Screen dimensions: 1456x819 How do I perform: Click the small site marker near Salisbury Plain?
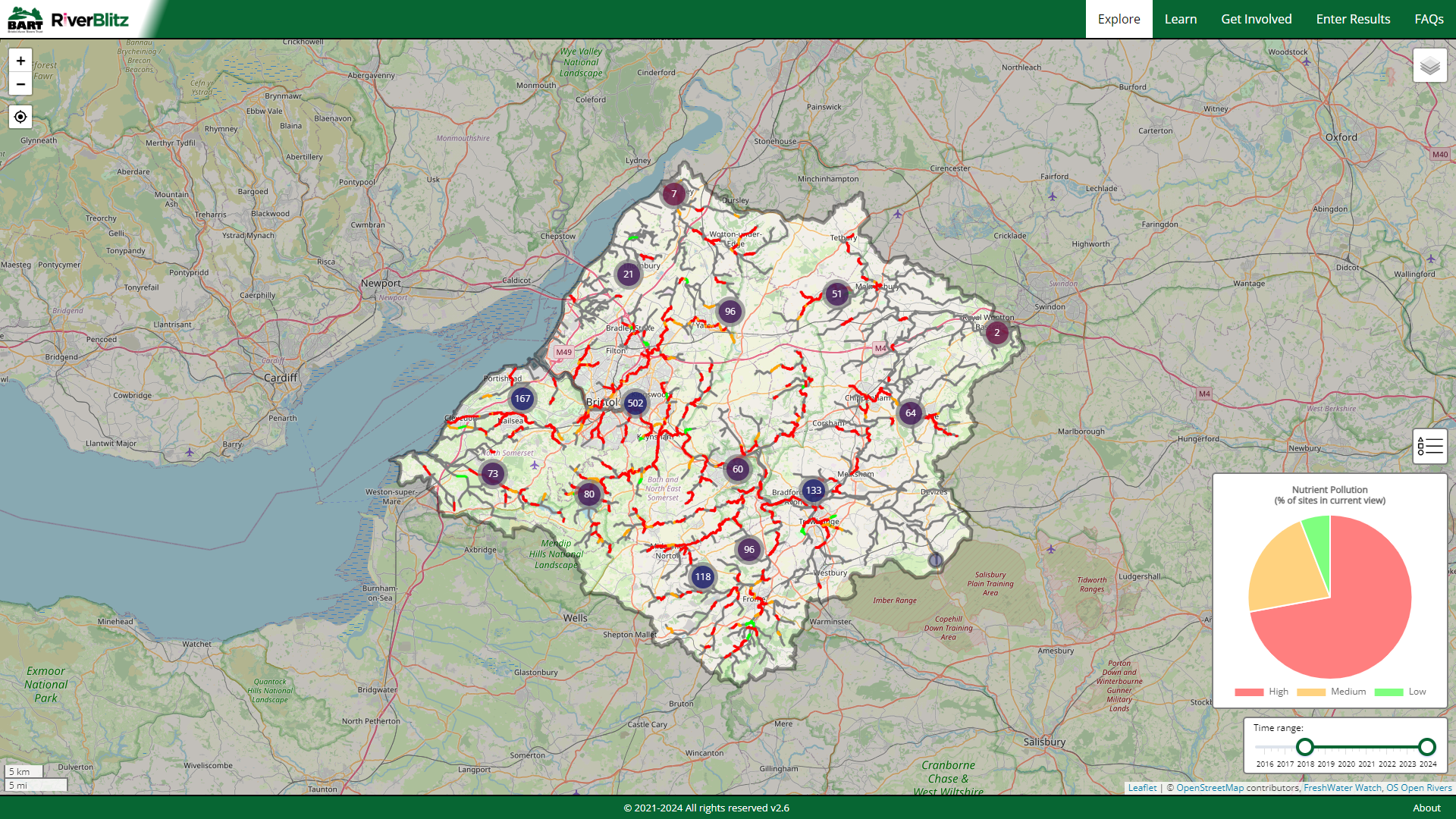point(936,560)
